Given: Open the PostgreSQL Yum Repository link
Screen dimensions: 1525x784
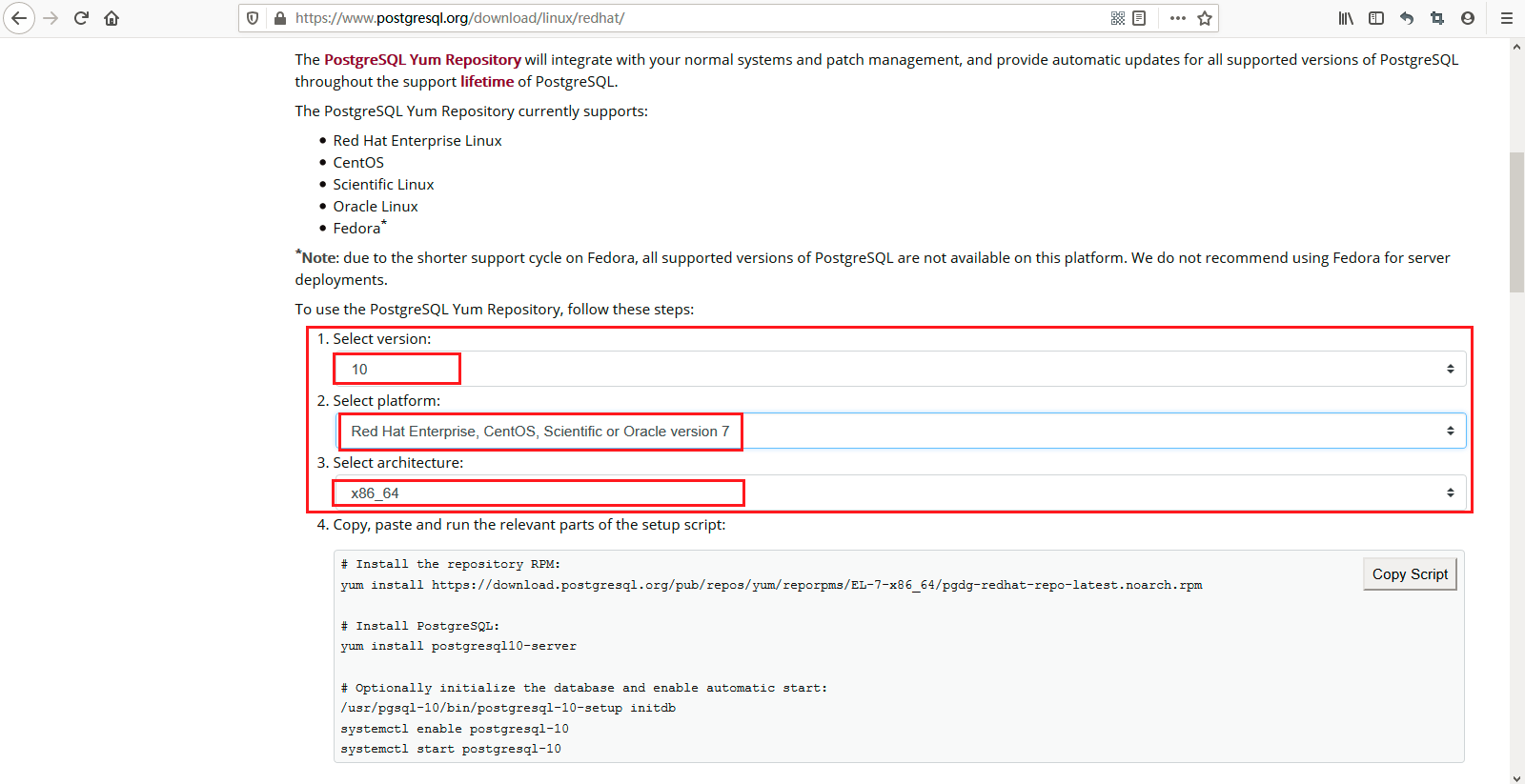Looking at the screenshot, I should tap(422, 59).
